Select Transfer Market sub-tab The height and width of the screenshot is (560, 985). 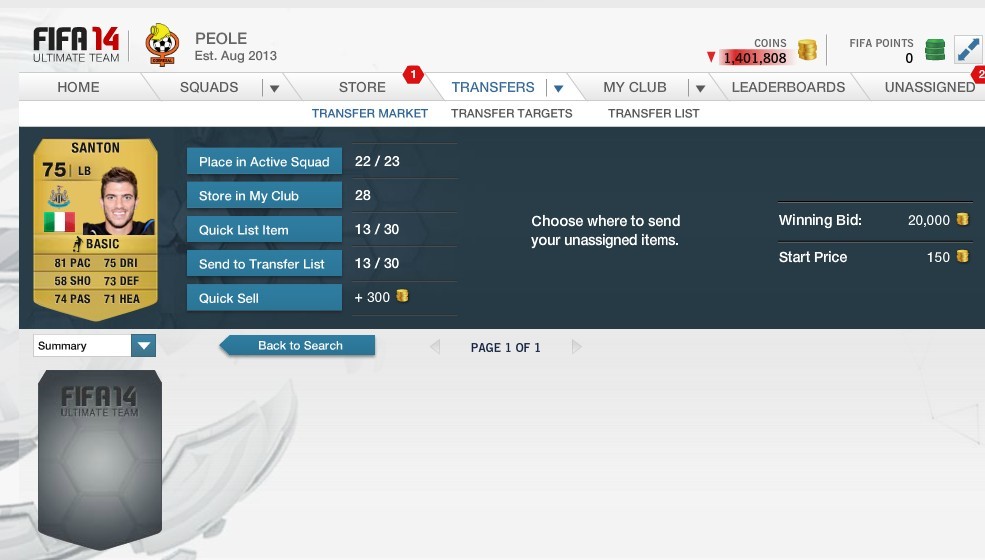click(x=370, y=114)
